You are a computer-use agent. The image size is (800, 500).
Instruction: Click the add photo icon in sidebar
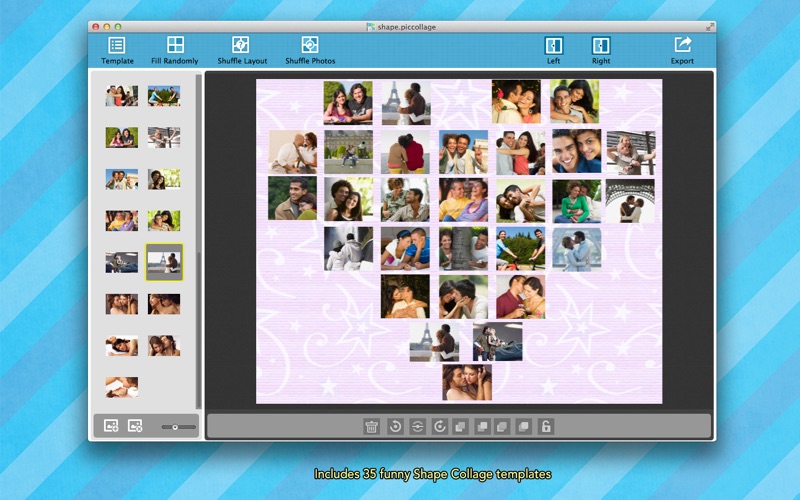click(x=111, y=426)
